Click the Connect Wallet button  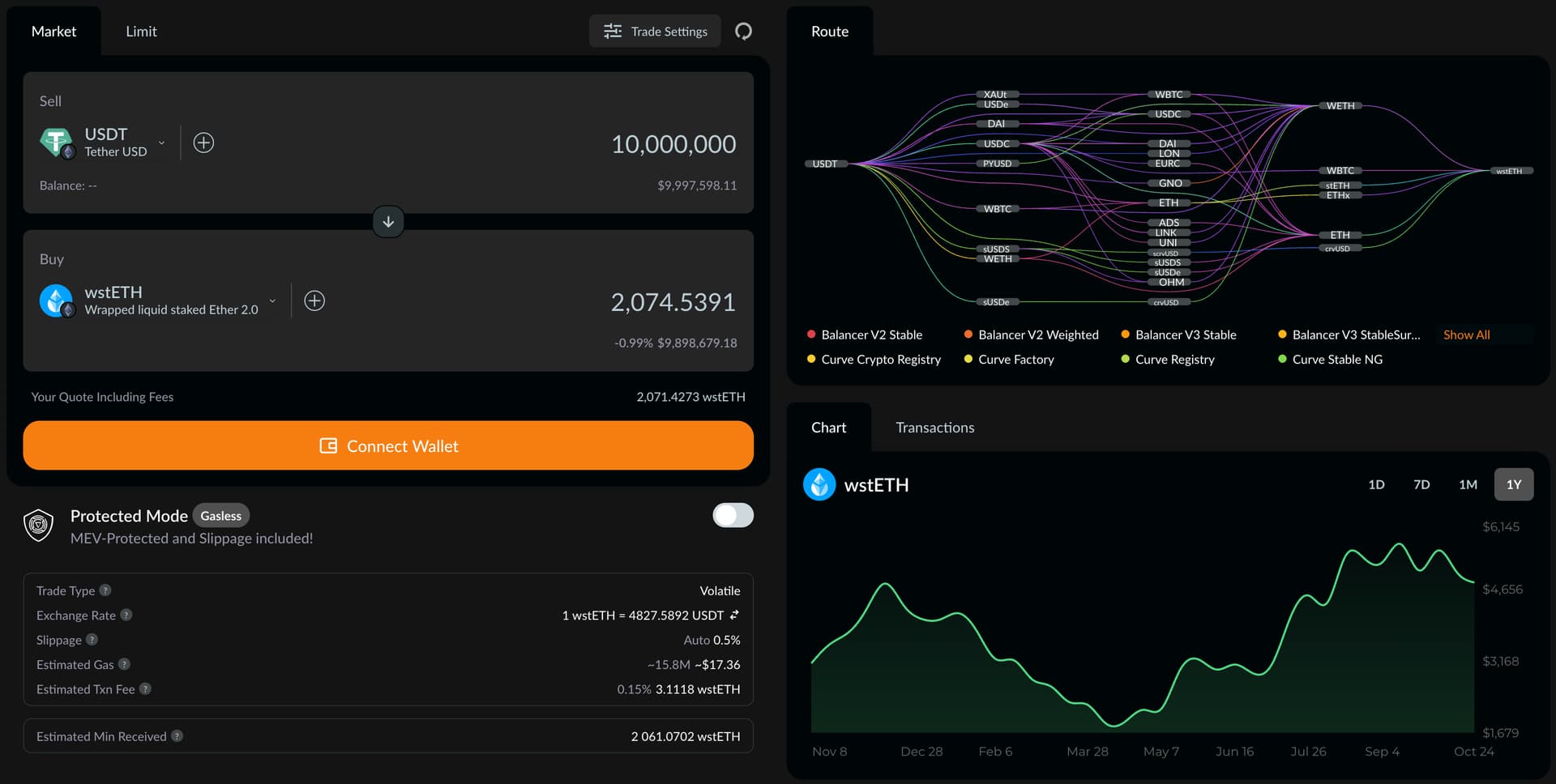388,445
